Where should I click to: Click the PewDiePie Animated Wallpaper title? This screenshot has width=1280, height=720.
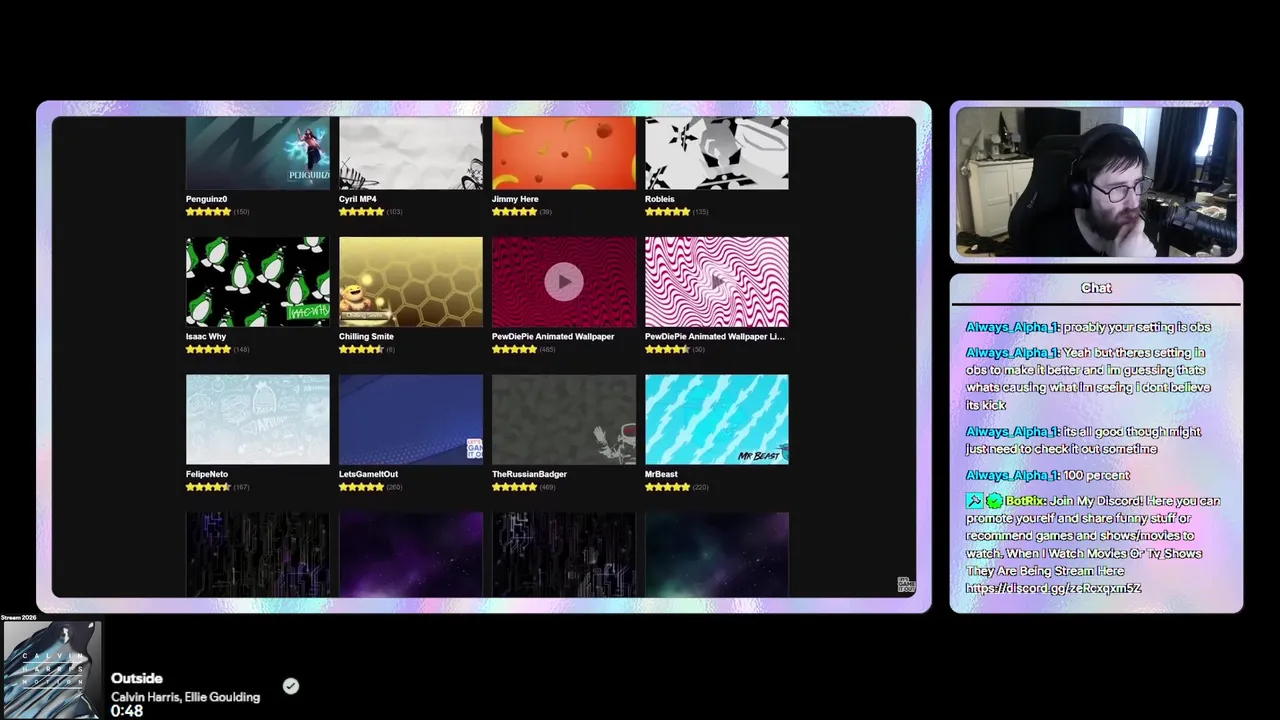point(553,336)
